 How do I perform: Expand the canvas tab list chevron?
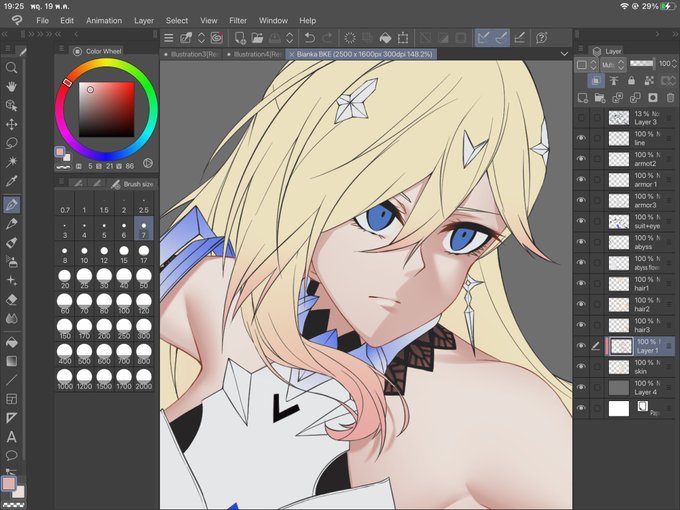[x=564, y=54]
